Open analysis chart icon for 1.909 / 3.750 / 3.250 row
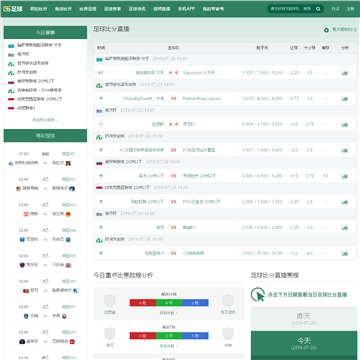Image resolution: width=360 pixels, height=360 pixels. (x=345, y=124)
